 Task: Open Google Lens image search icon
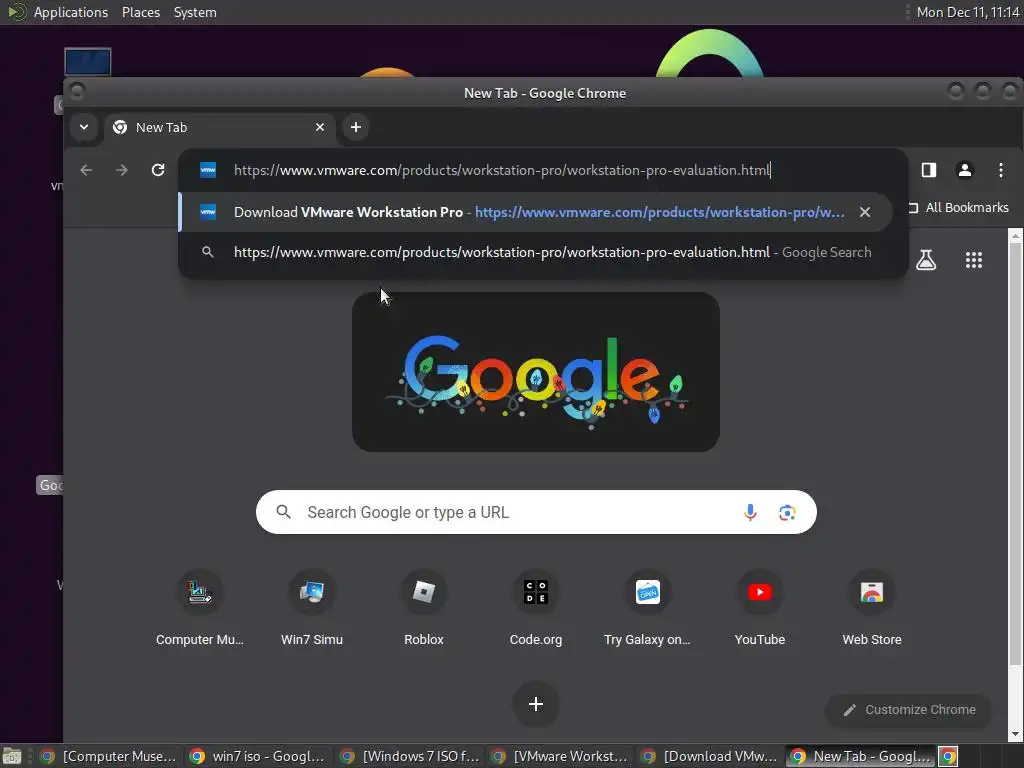point(787,513)
